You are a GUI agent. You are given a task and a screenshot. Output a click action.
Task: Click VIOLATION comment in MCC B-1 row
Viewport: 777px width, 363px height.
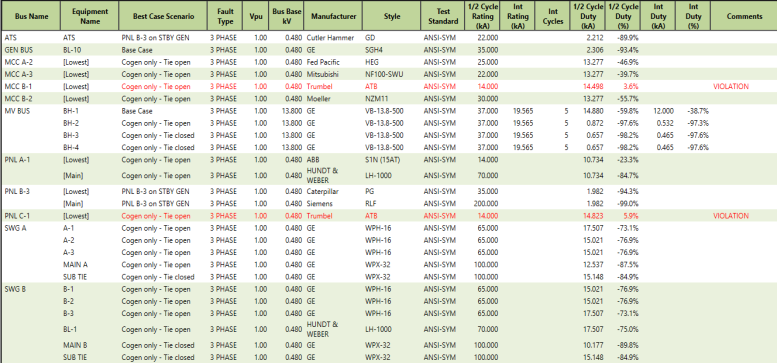tap(730, 87)
